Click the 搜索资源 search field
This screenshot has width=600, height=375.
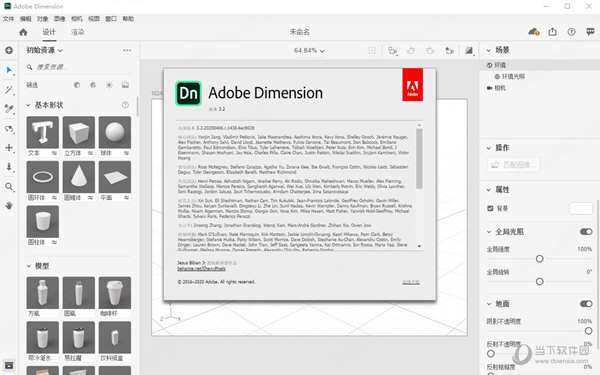[78, 67]
